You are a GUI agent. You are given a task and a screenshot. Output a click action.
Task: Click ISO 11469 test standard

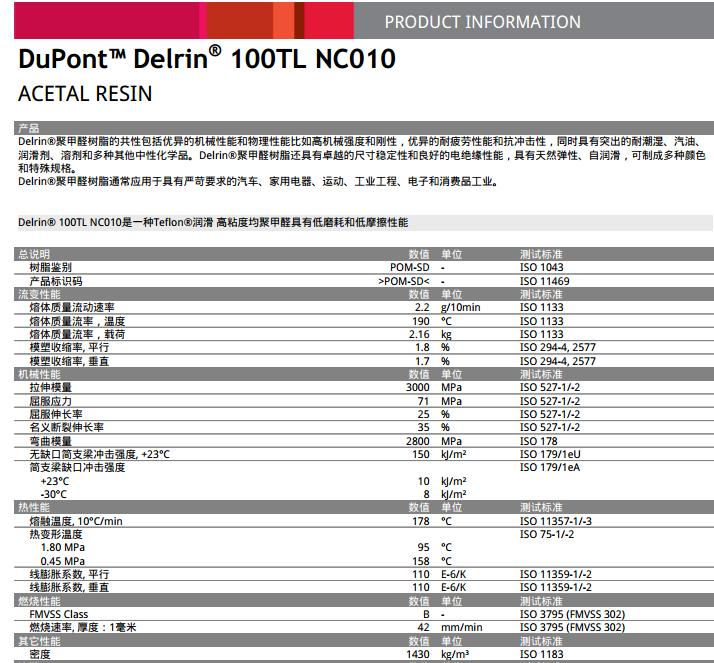tap(545, 281)
